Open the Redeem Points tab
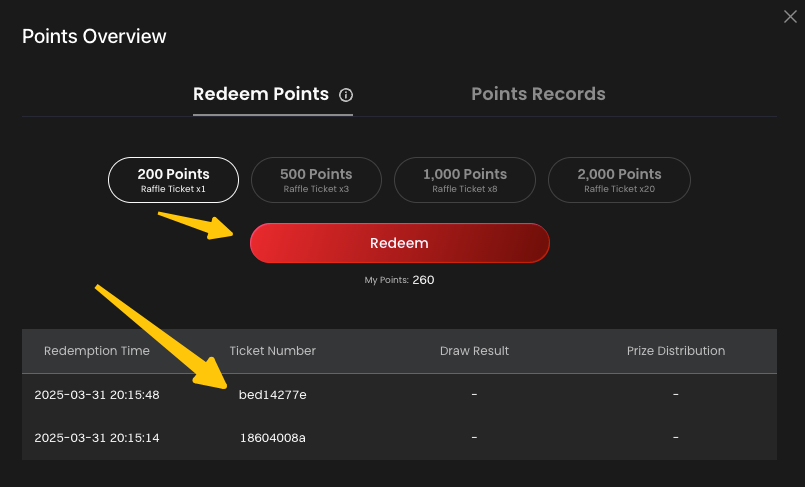 pyautogui.click(x=261, y=94)
